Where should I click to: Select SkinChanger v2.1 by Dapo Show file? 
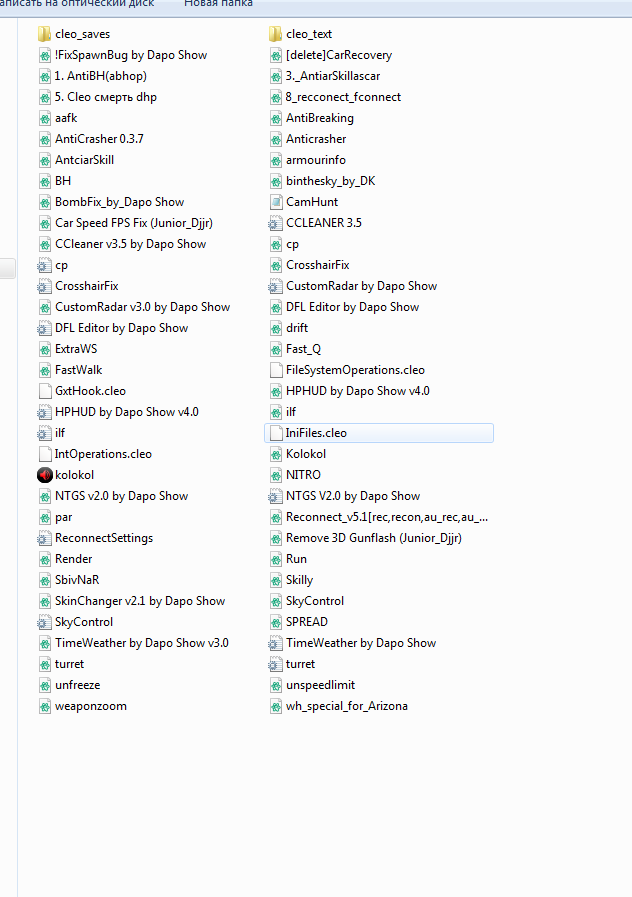point(139,601)
